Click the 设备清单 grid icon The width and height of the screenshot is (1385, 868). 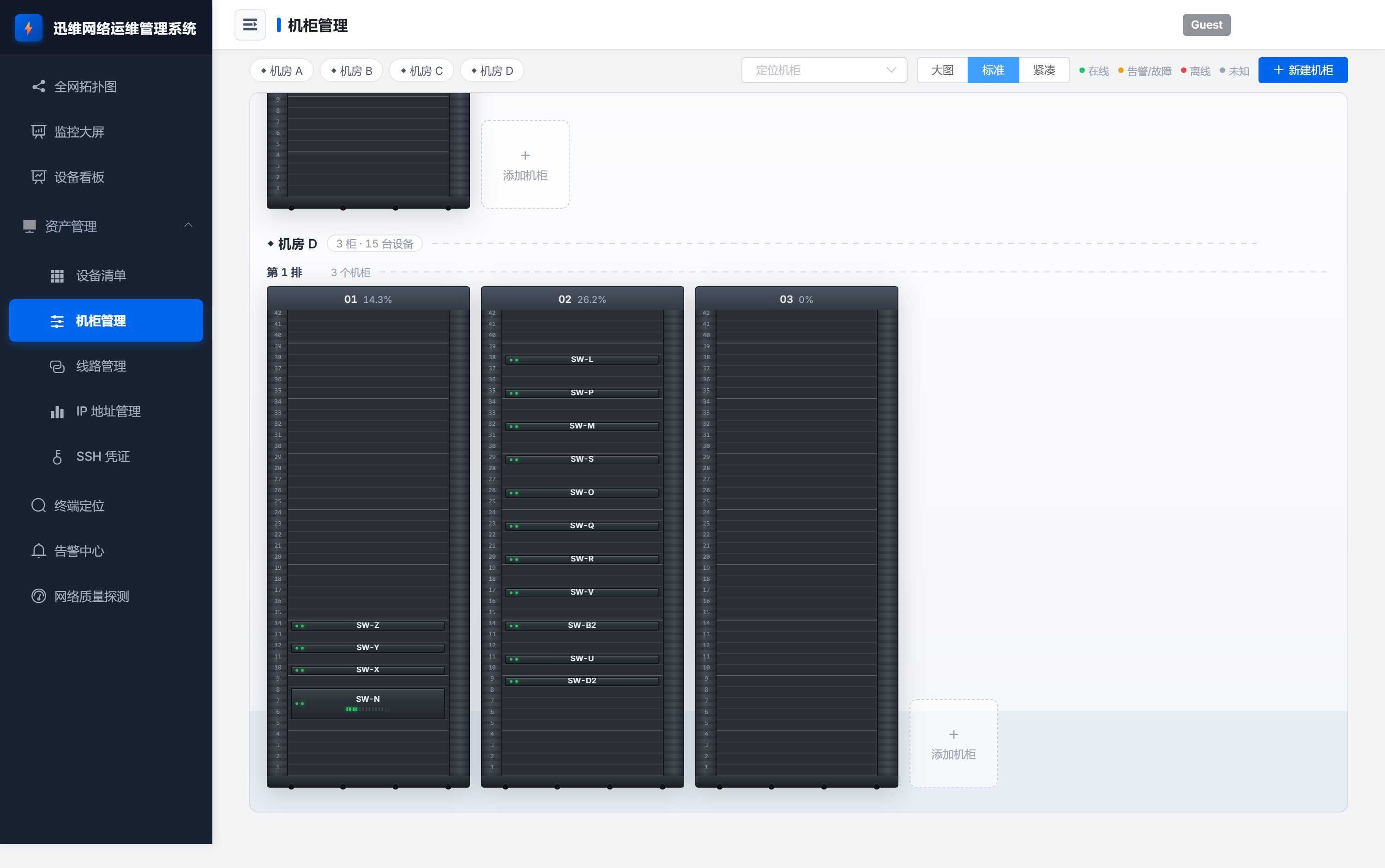click(x=57, y=276)
